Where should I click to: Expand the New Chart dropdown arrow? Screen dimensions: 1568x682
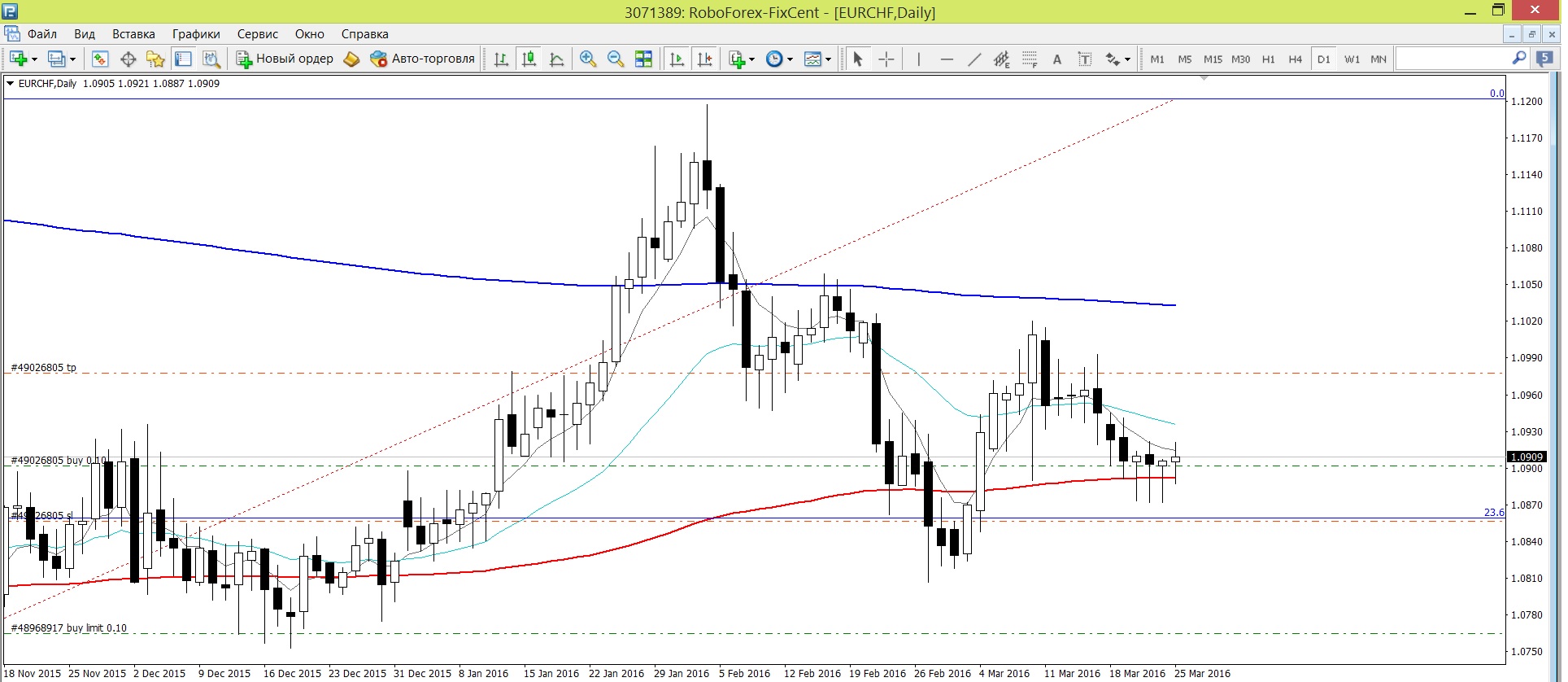[x=34, y=59]
